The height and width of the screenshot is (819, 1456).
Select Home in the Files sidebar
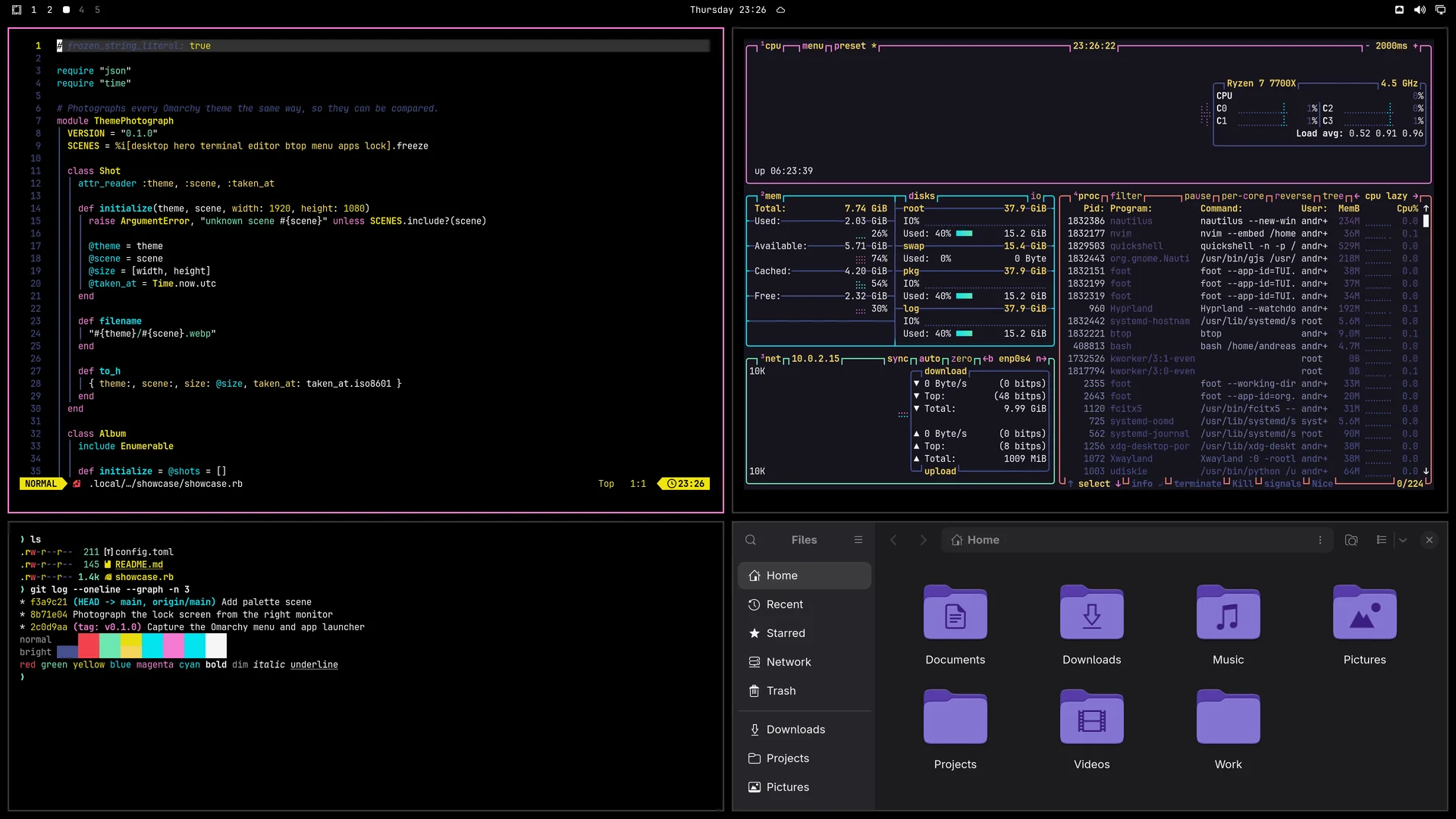pos(805,576)
